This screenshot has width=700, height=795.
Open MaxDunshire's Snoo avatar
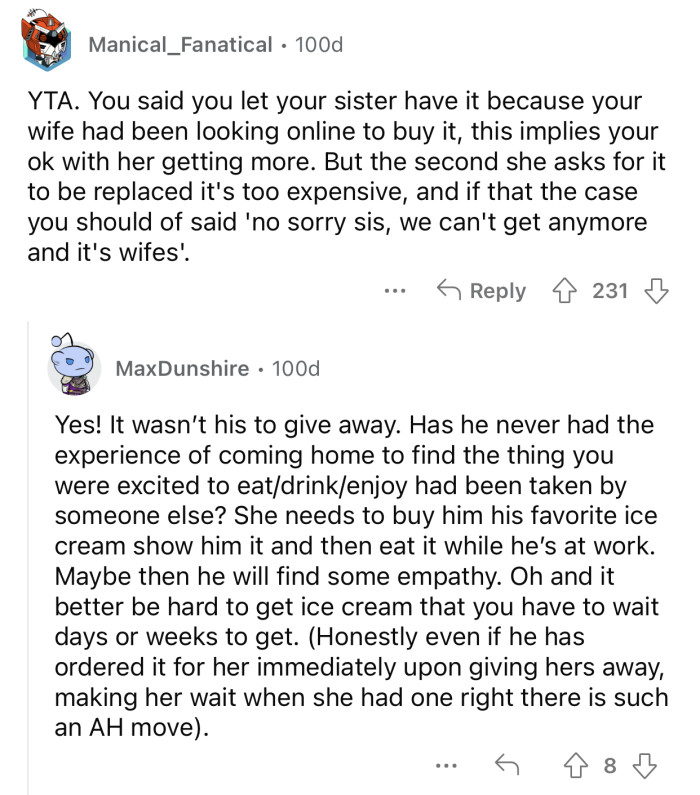point(75,367)
